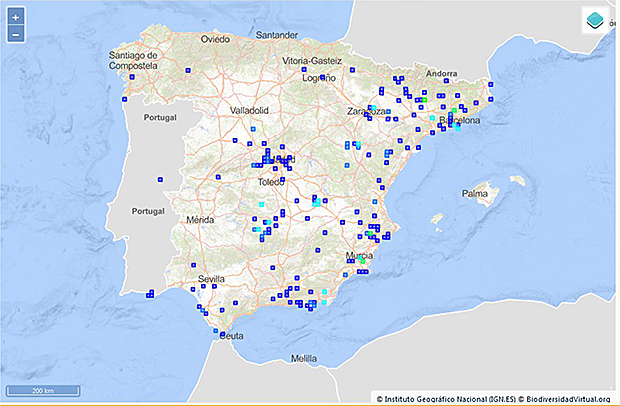
Task: Click the zoom in plus button
Action: pyautogui.click(x=15, y=18)
